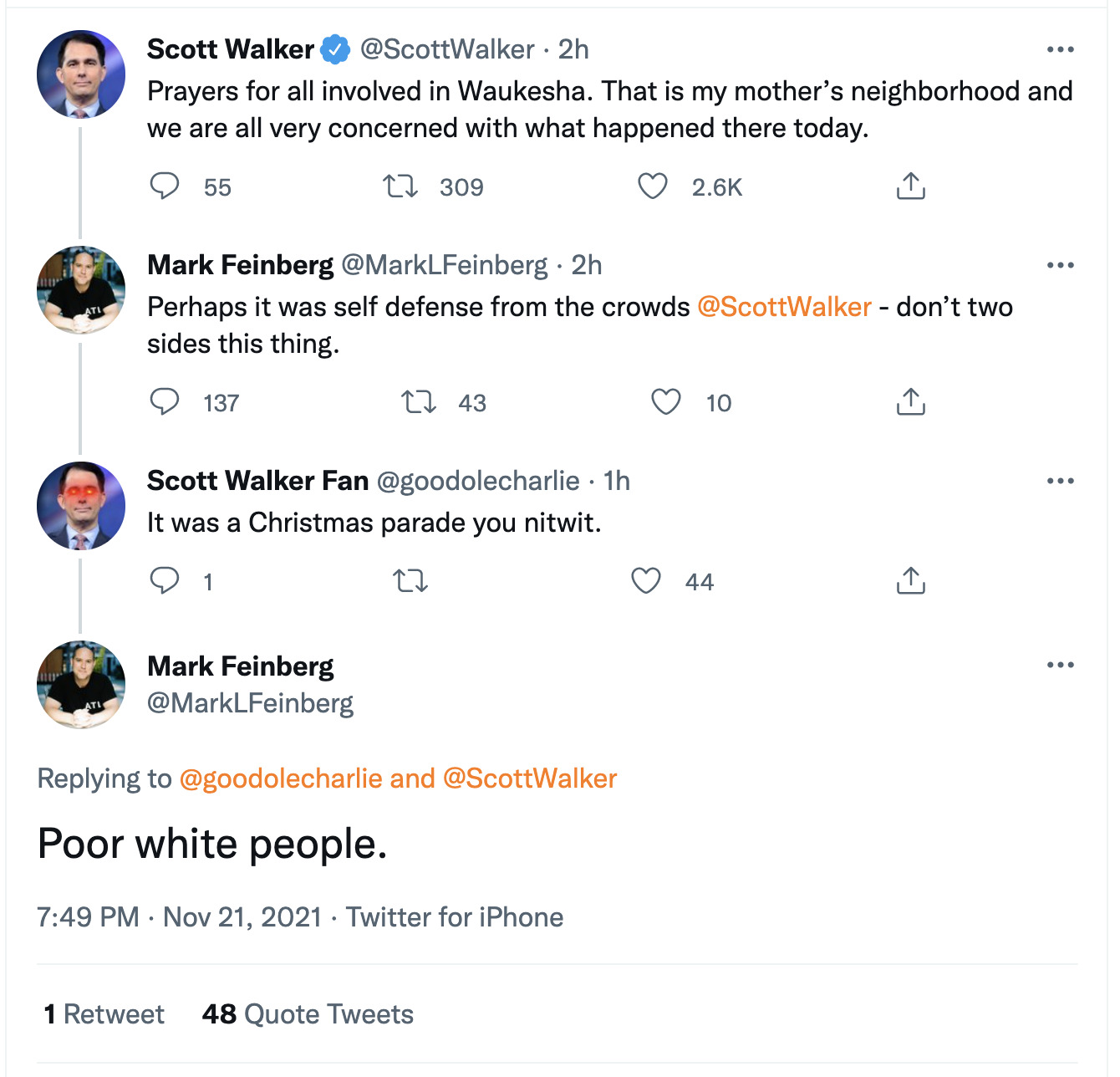
Task: Open more options on Scott Walker Fan tweet
Action: pyautogui.click(x=1060, y=482)
